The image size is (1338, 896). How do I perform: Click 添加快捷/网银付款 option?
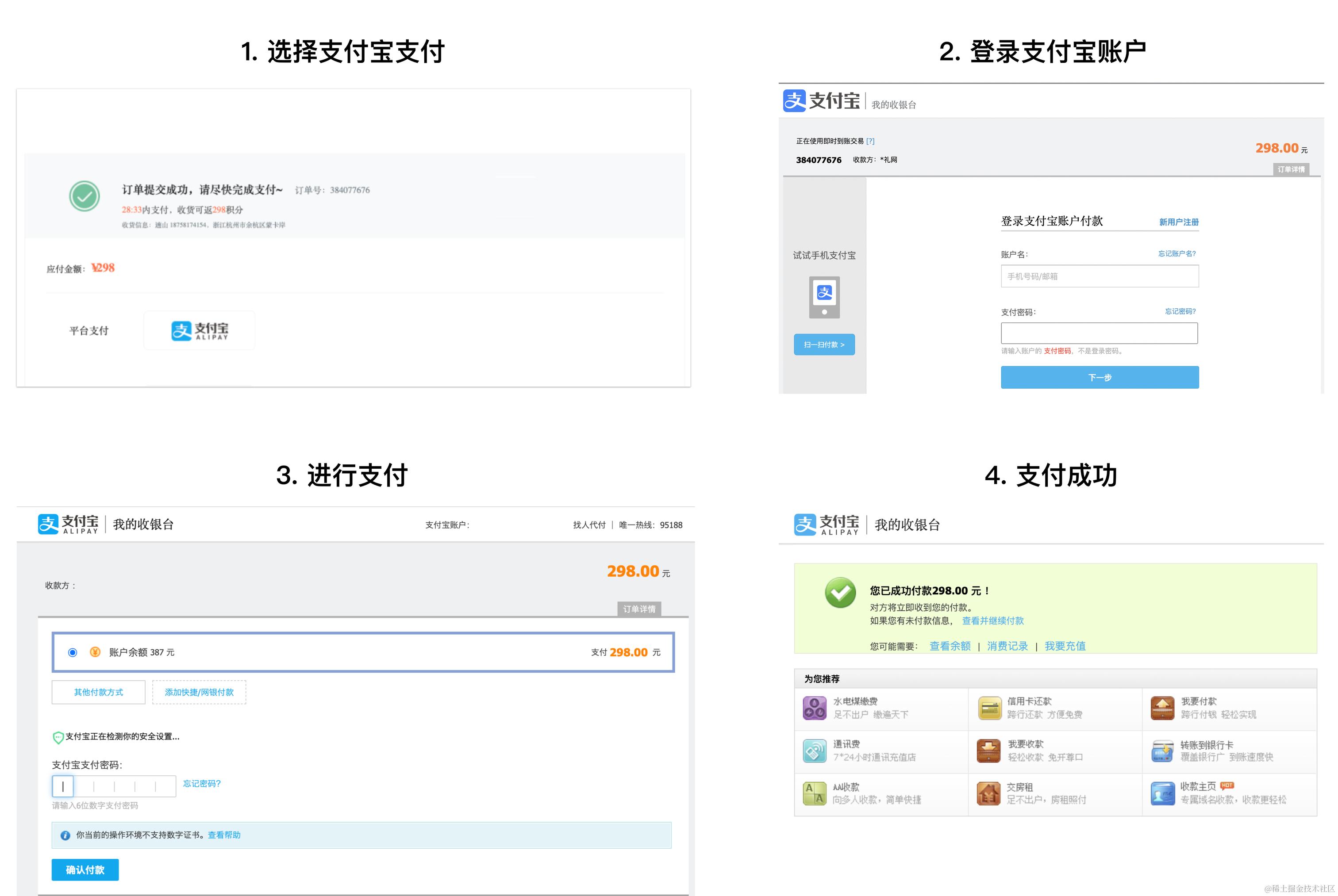pos(199,692)
